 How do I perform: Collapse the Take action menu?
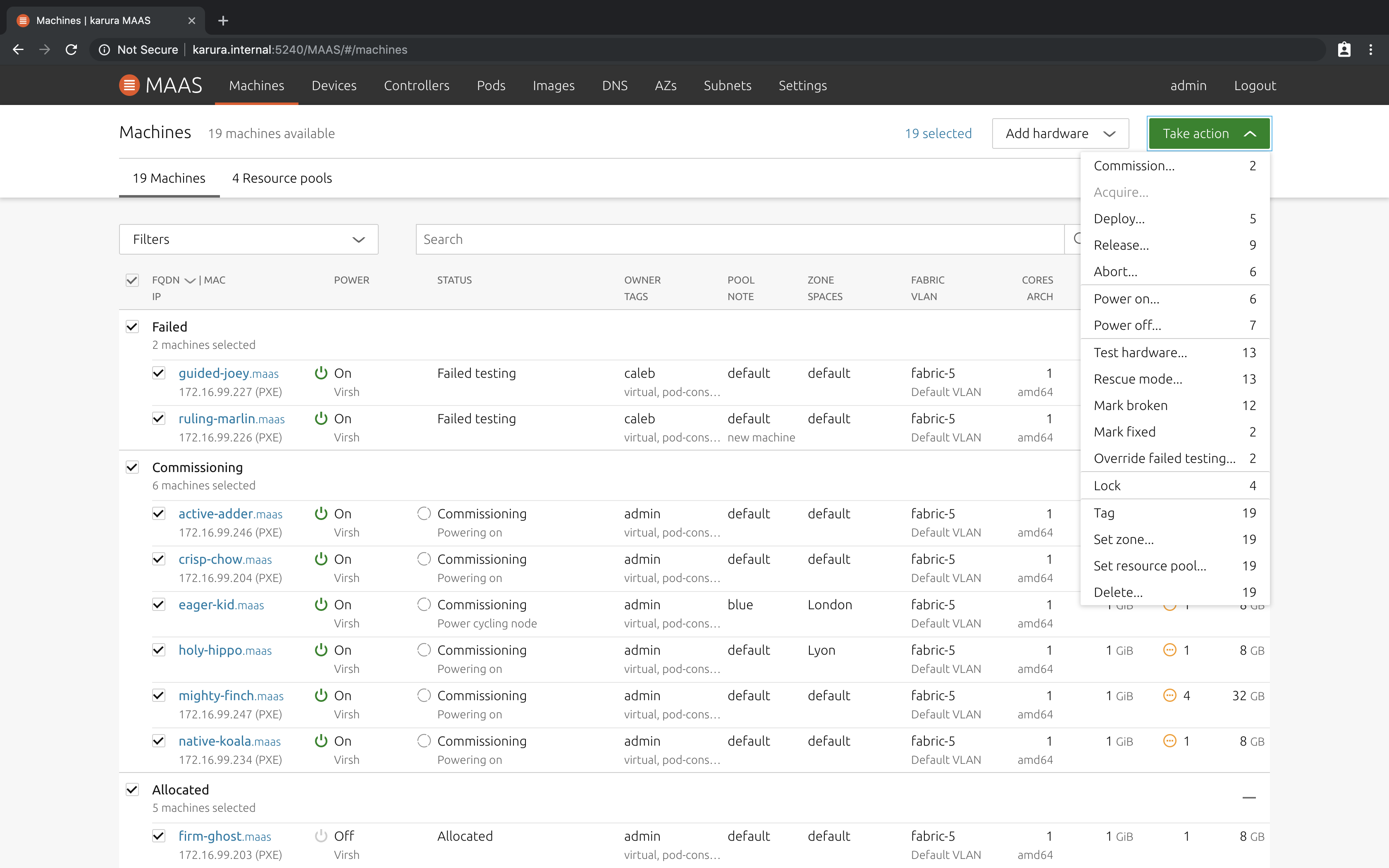(x=1209, y=134)
